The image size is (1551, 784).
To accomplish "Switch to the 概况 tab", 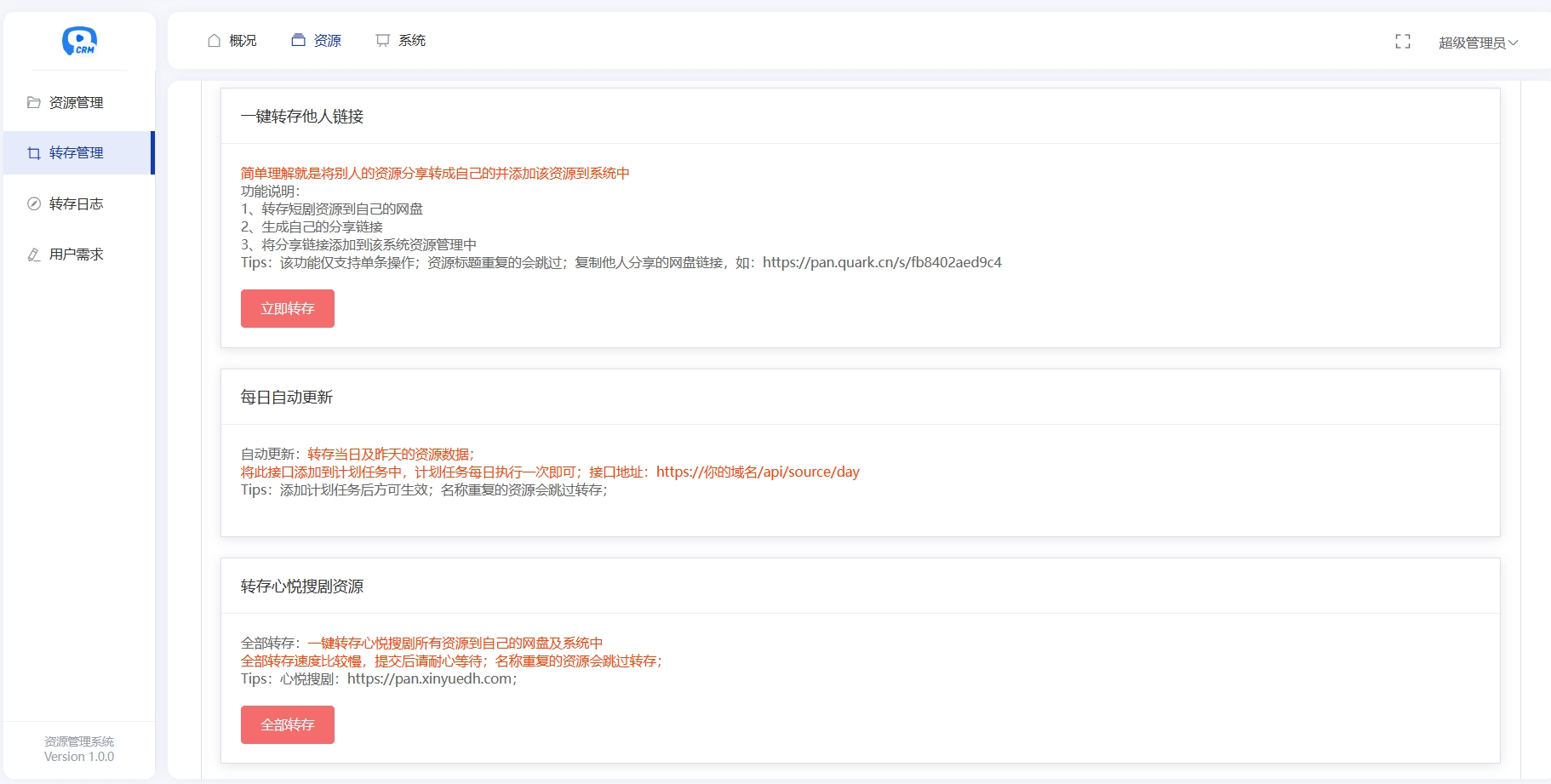I will 240,39.
